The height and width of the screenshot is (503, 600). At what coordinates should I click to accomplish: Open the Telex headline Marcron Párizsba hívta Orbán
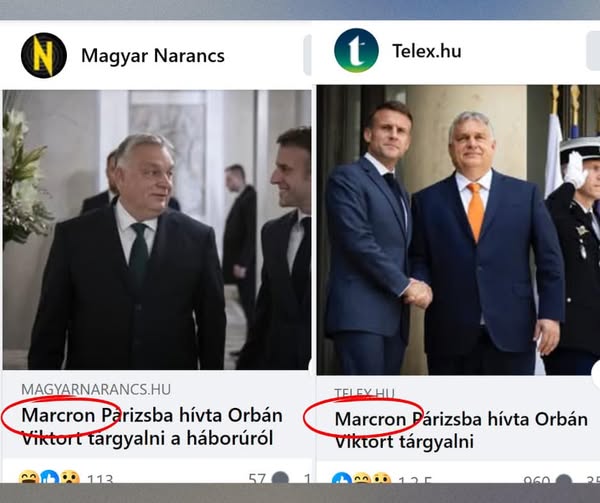pos(461,430)
